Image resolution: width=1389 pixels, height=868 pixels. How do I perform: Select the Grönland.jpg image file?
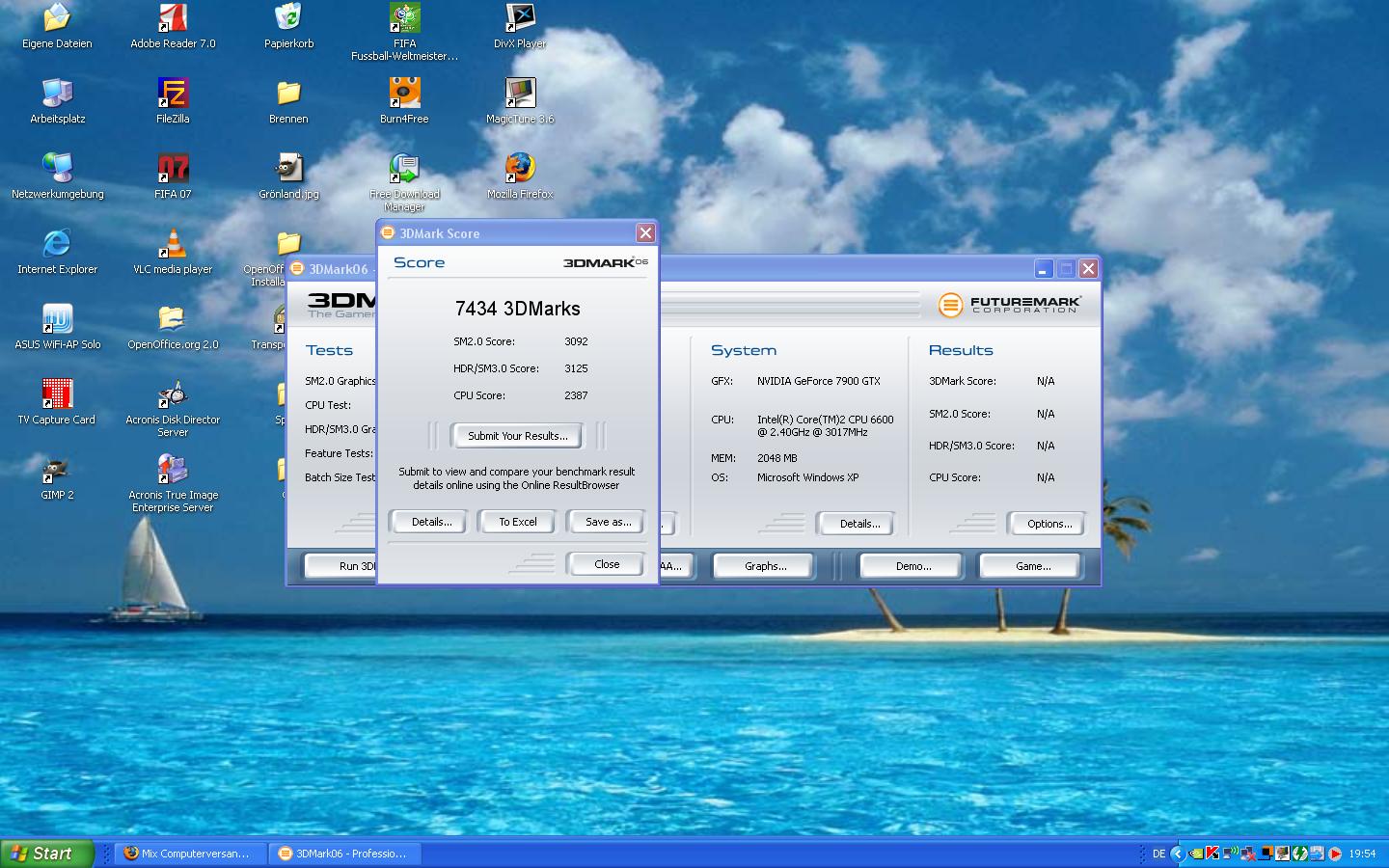click(288, 177)
